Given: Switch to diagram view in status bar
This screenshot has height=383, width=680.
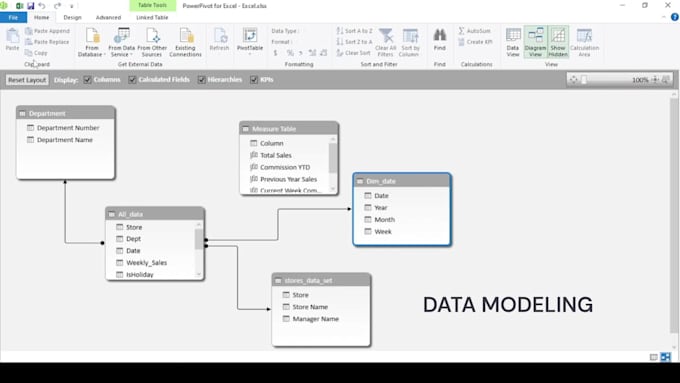Looking at the screenshot, I should click(x=666, y=357).
